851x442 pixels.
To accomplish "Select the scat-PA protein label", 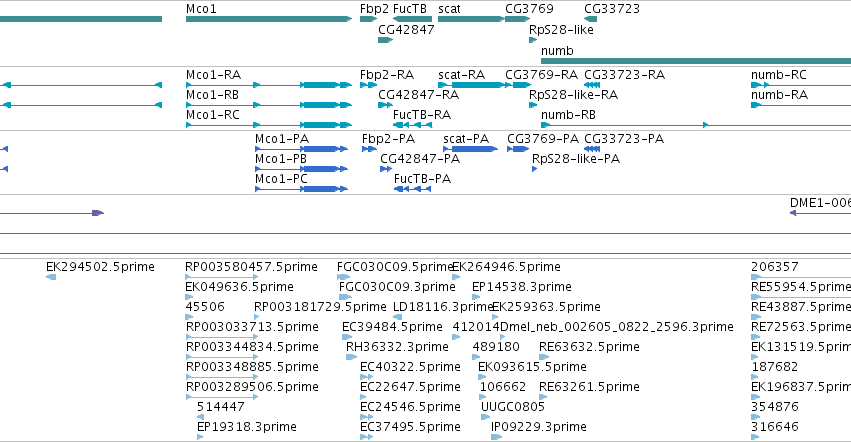I will (x=466, y=138).
